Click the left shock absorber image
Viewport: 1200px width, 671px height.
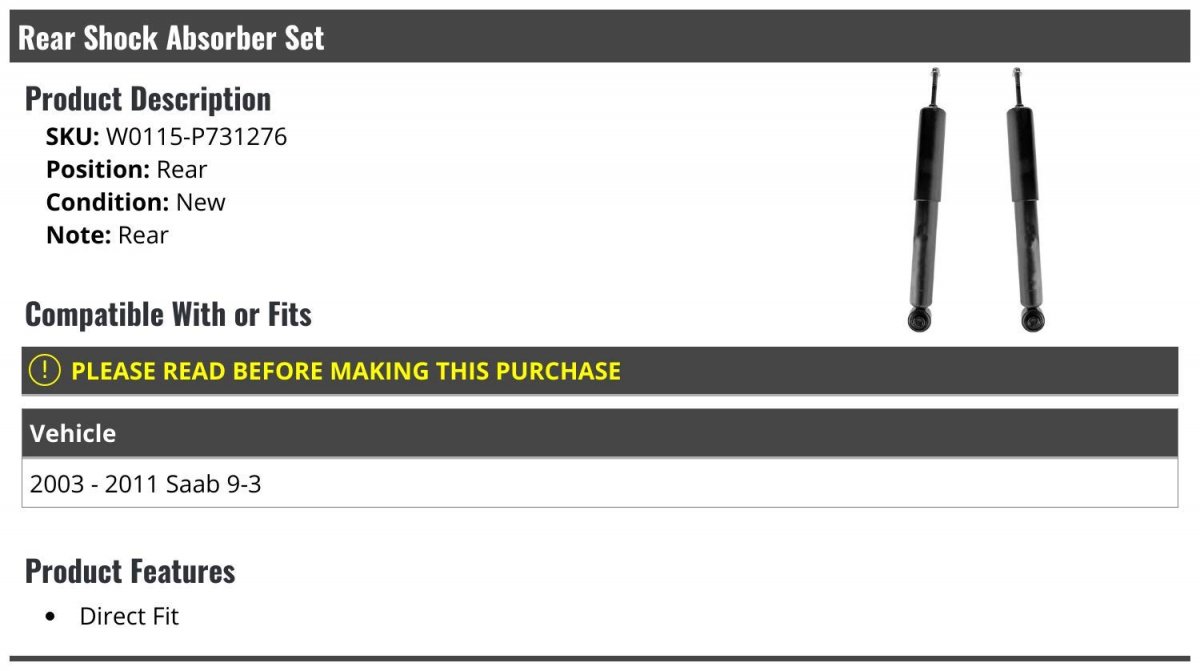925,200
